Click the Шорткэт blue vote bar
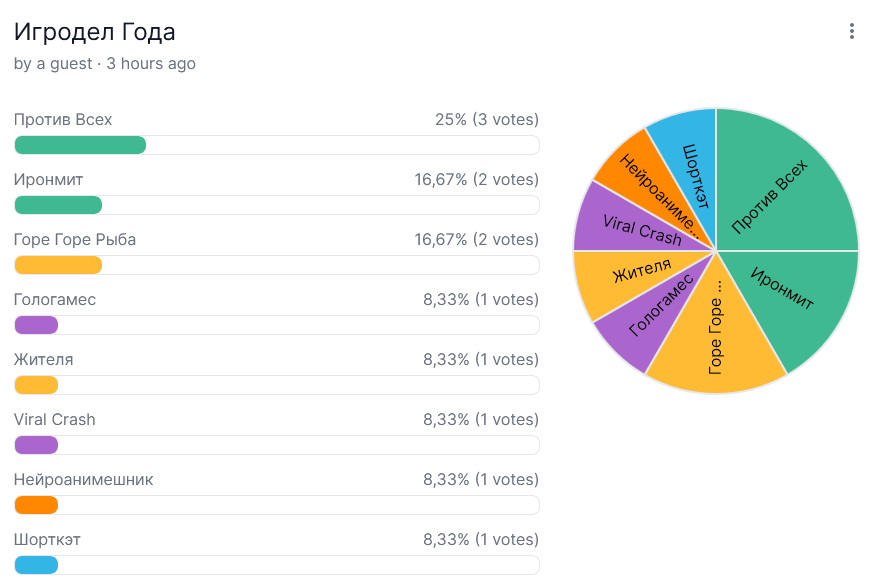The width and height of the screenshot is (870, 586). coord(36,565)
